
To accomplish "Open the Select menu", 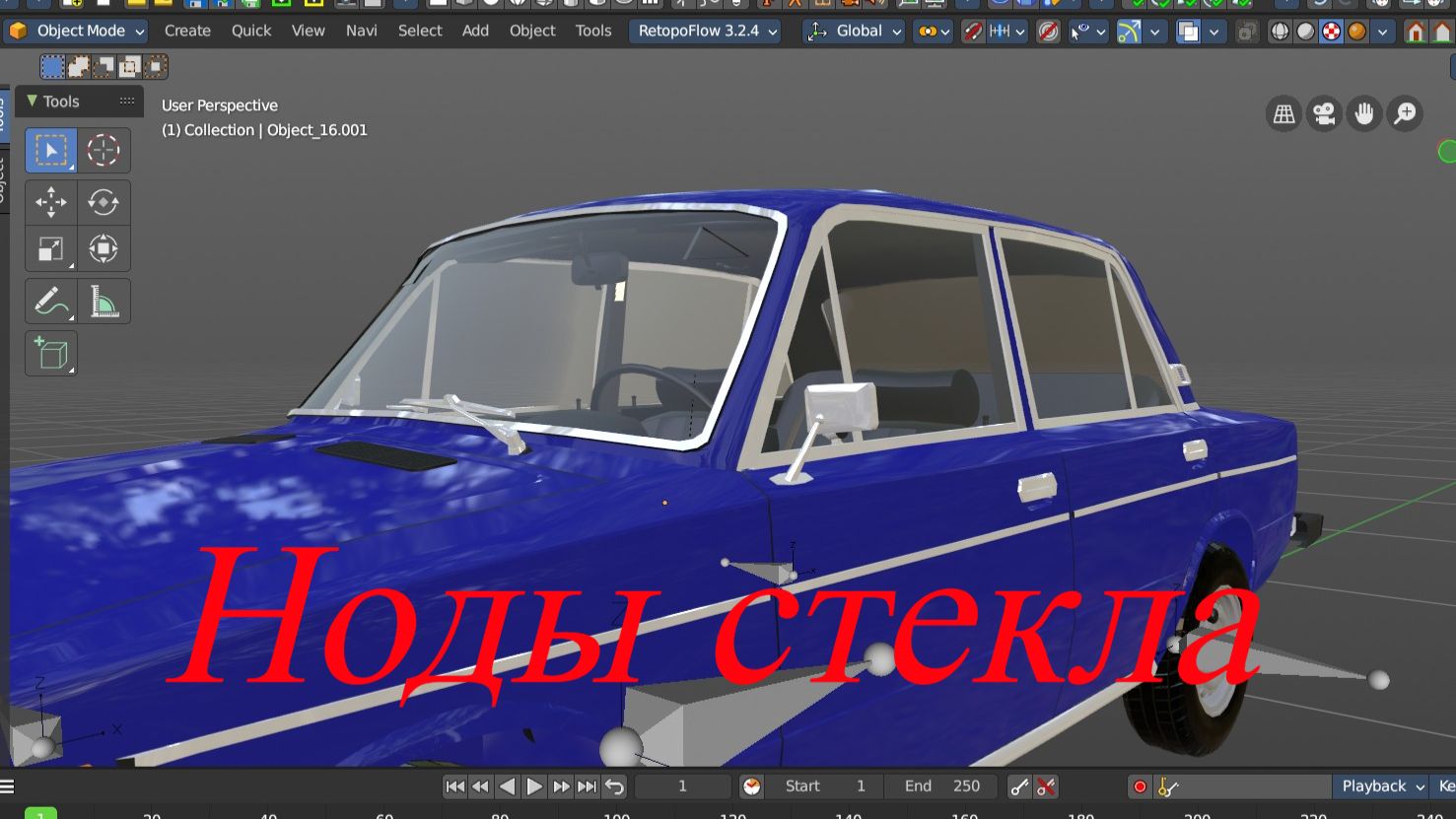I will pos(420,32).
